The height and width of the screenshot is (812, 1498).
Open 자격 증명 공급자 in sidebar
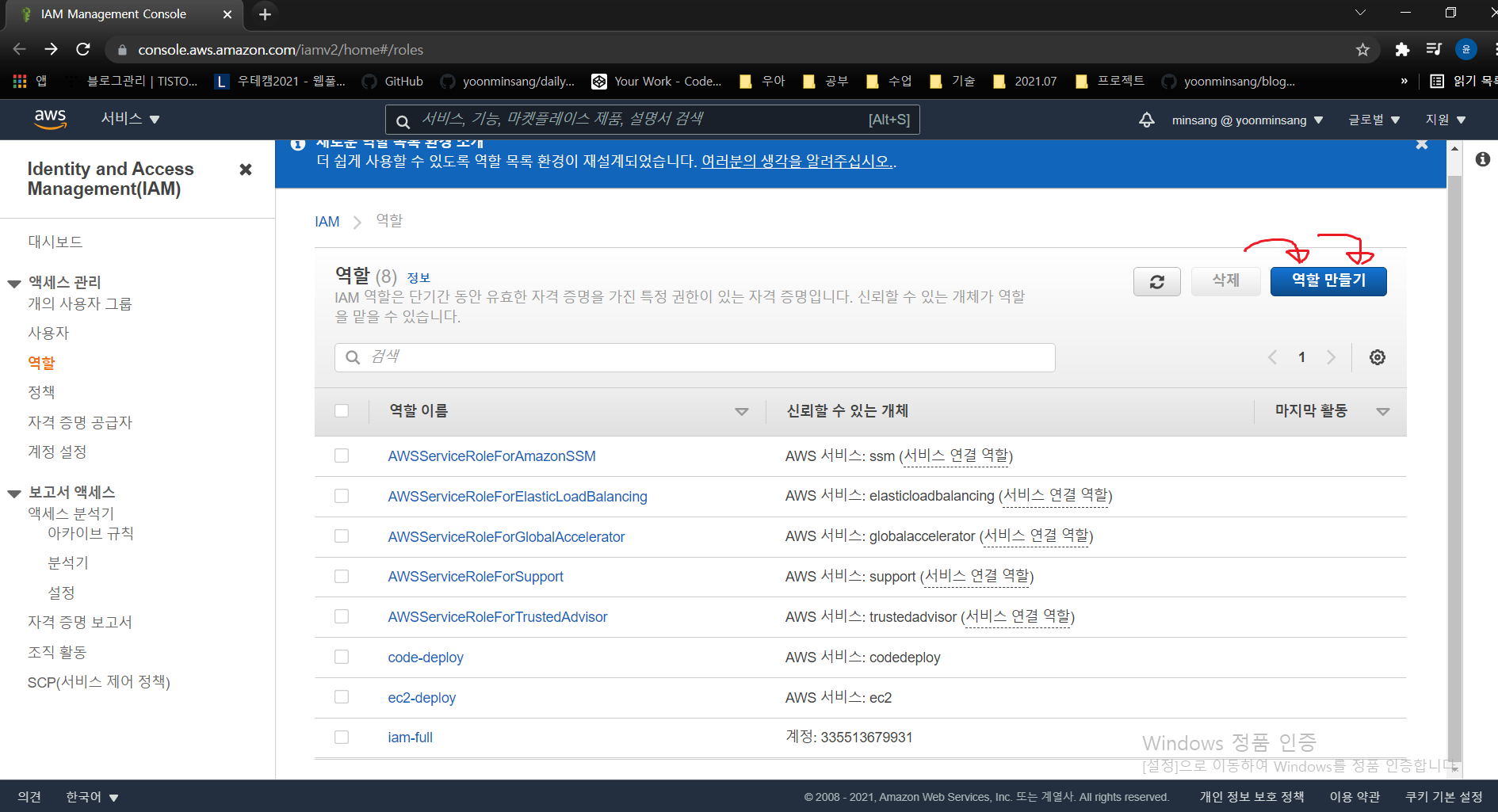click(x=80, y=423)
